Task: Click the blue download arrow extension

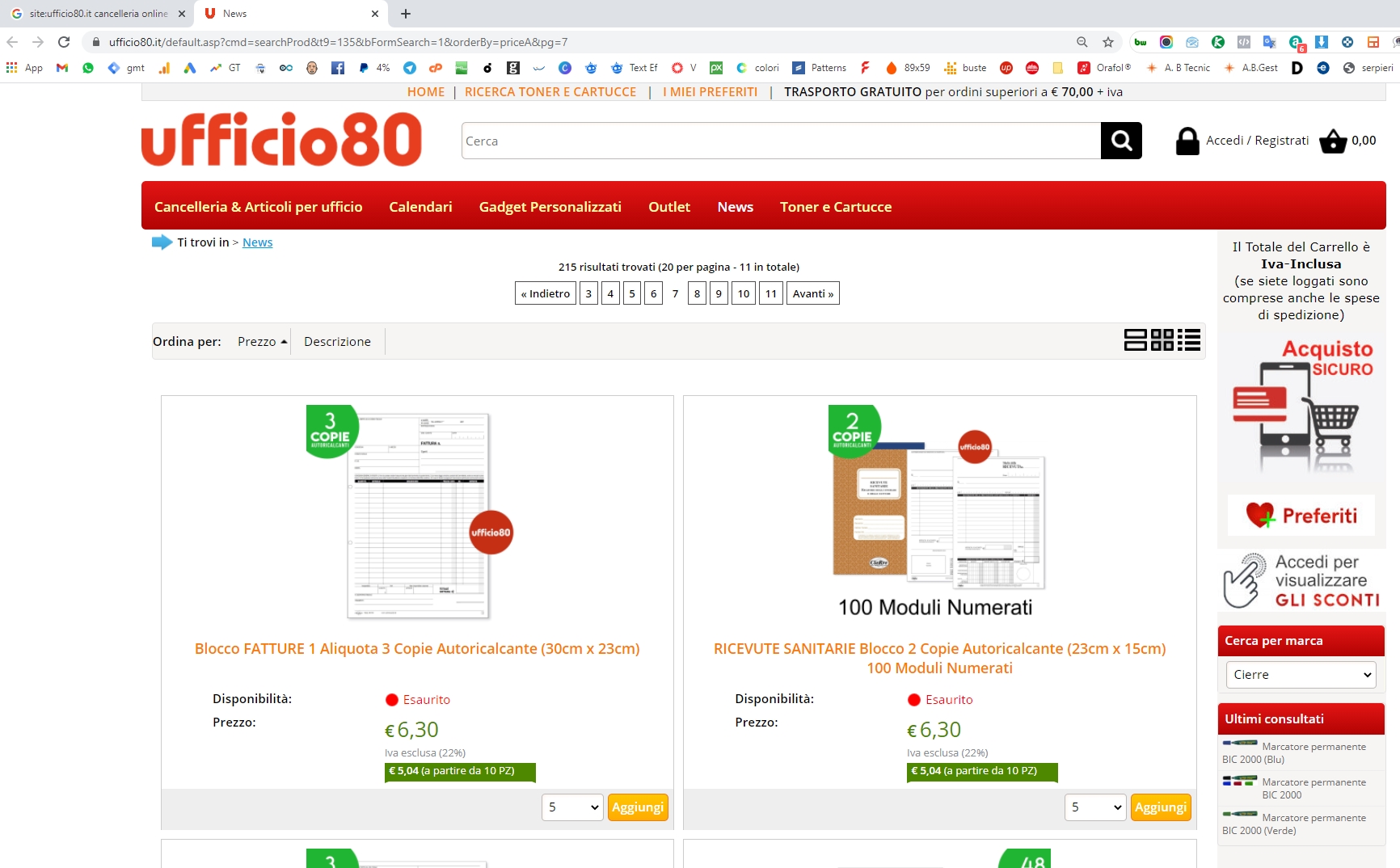Action: pos(1322,42)
